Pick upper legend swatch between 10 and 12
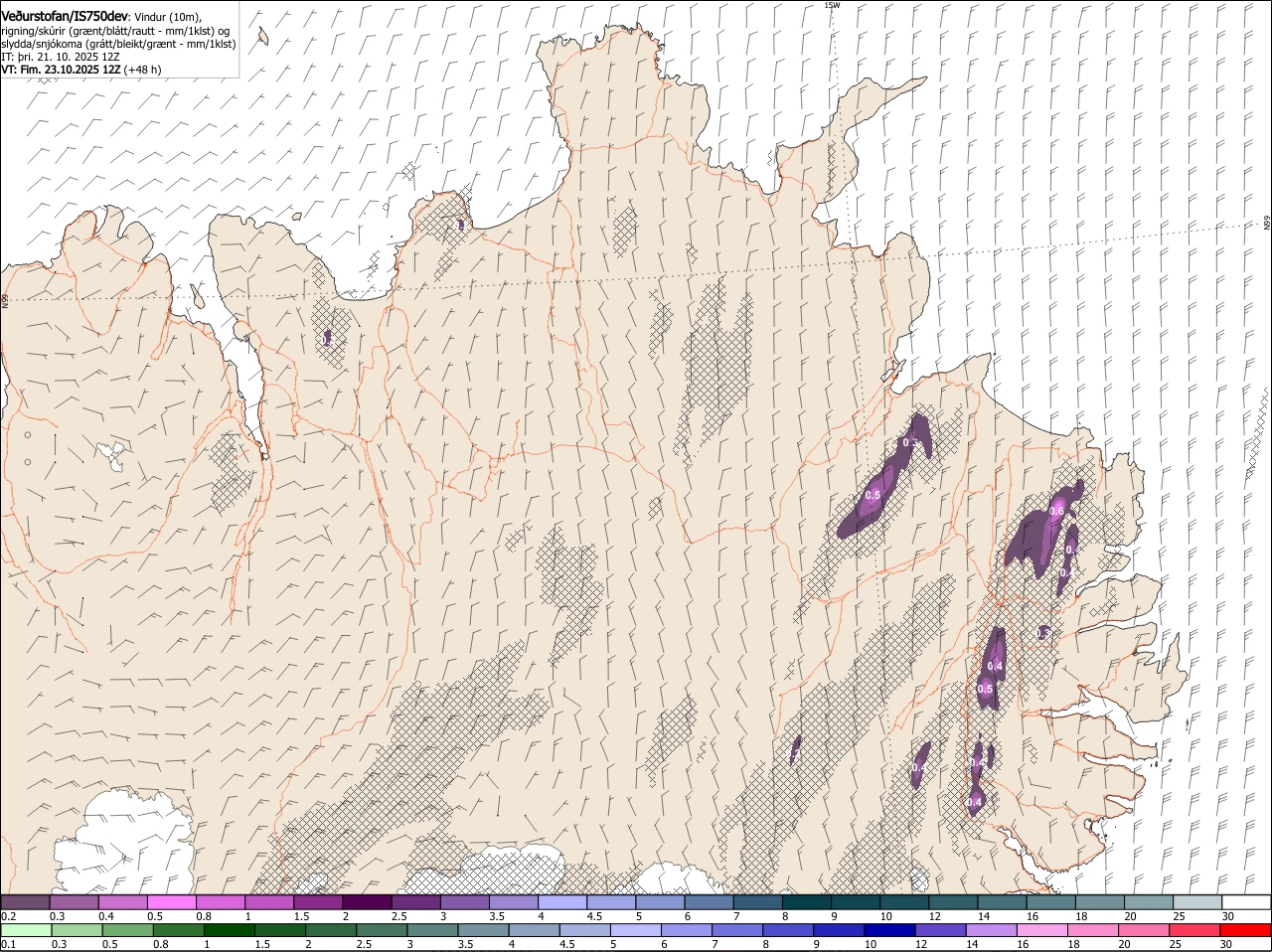The height and width of the screenshot is (952, 1272). 903,902
